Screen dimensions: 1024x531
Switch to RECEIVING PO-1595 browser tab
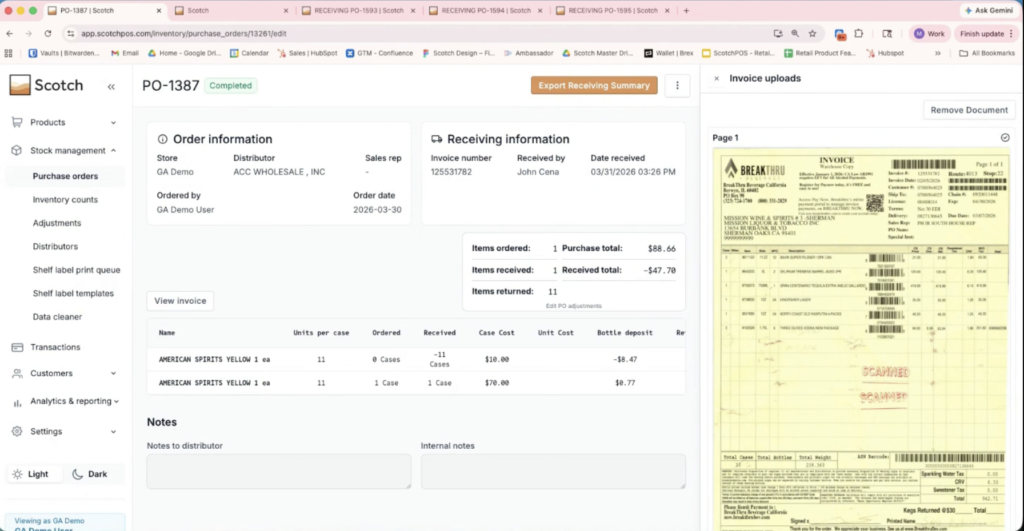coord(611,10)
